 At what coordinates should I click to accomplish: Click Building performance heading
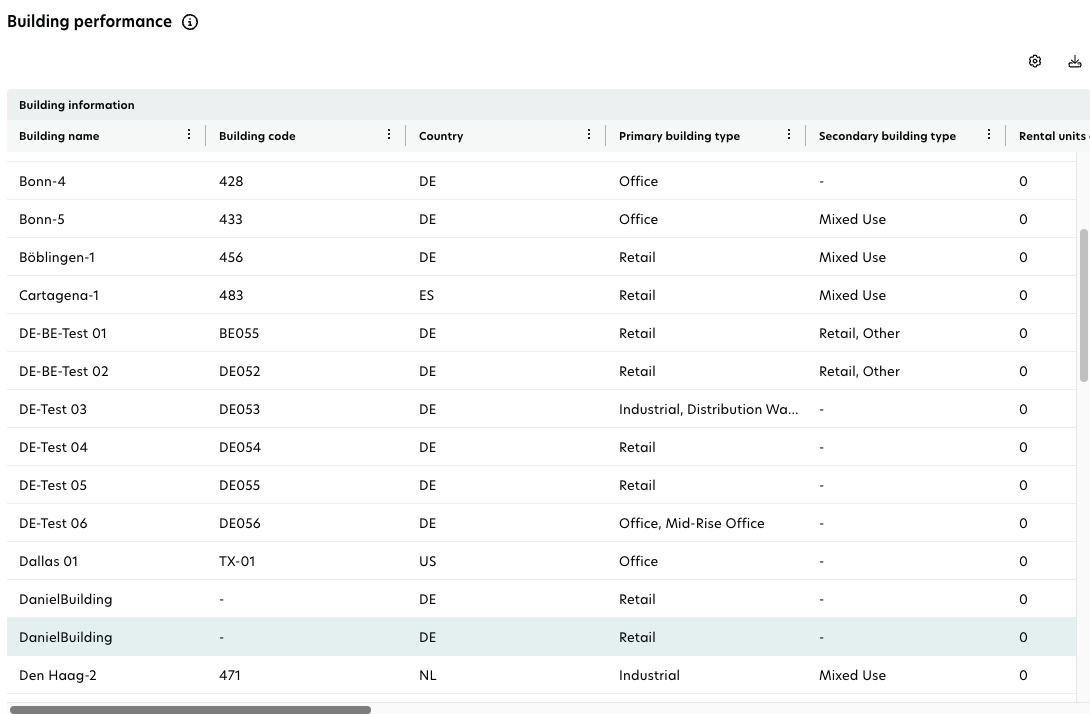pos(89,22)
